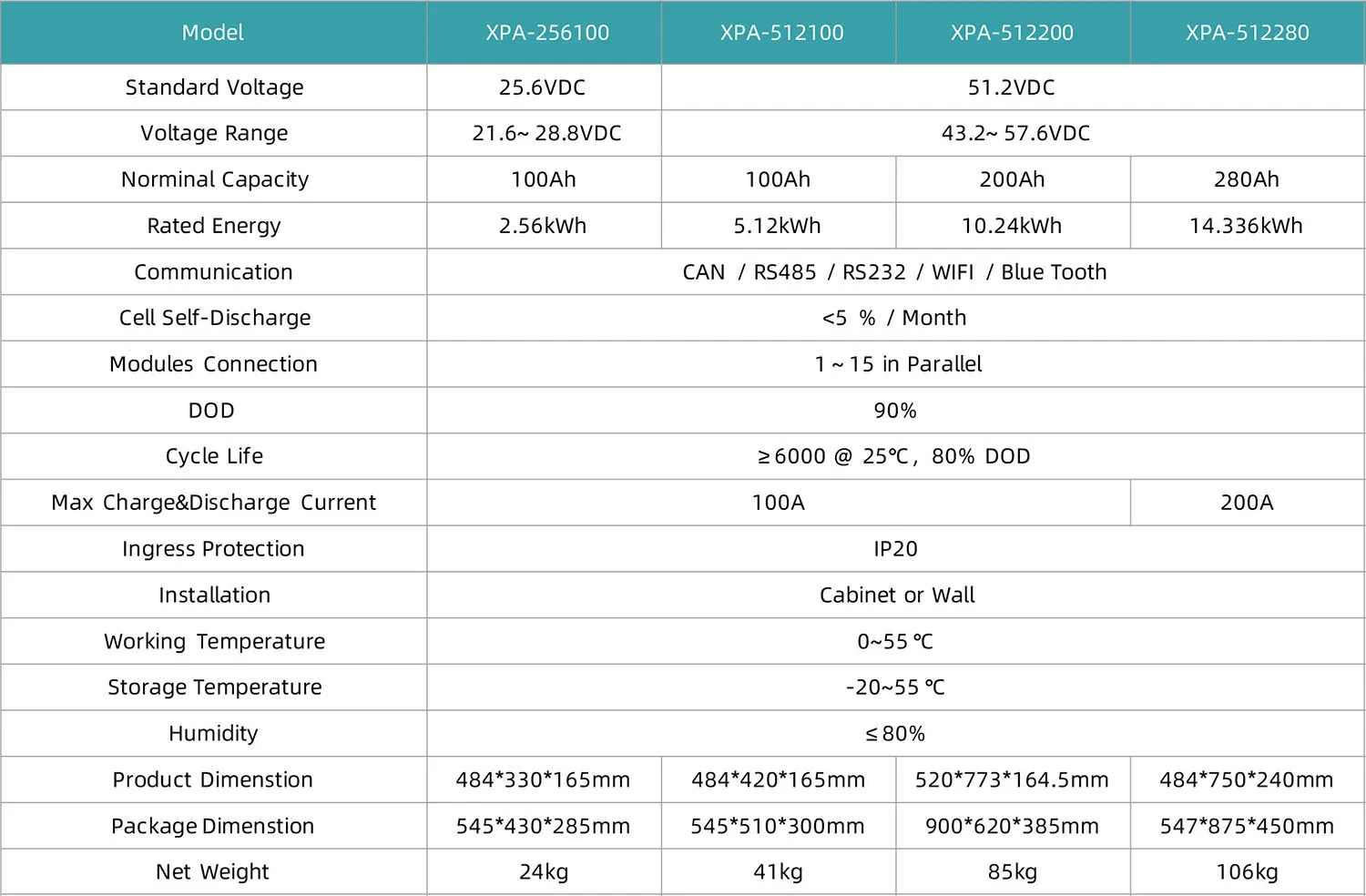The image size is (1366, 896).
Task: Select the 520*773*164.5mm dimension cell
Action: coord(1012,780)
